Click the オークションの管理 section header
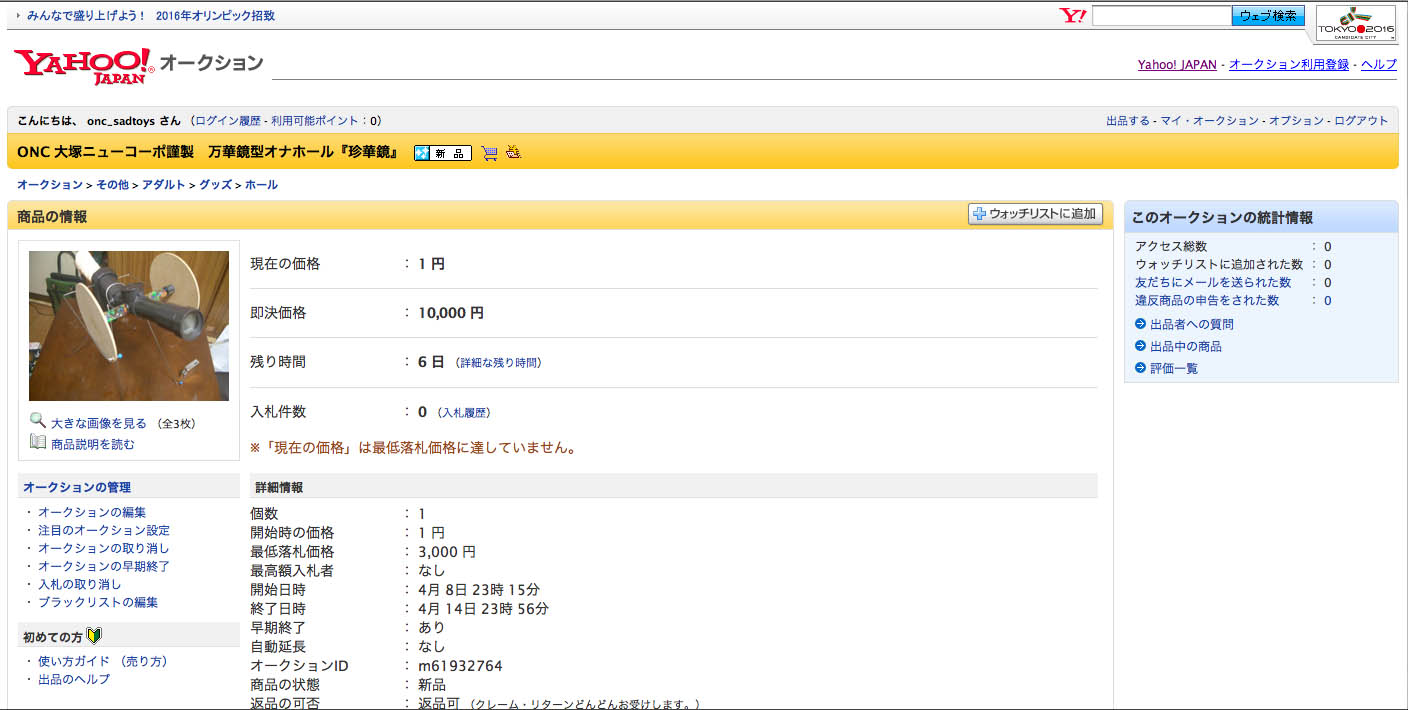The width and height of the screenshot is (1408, 710). point(77,487)
